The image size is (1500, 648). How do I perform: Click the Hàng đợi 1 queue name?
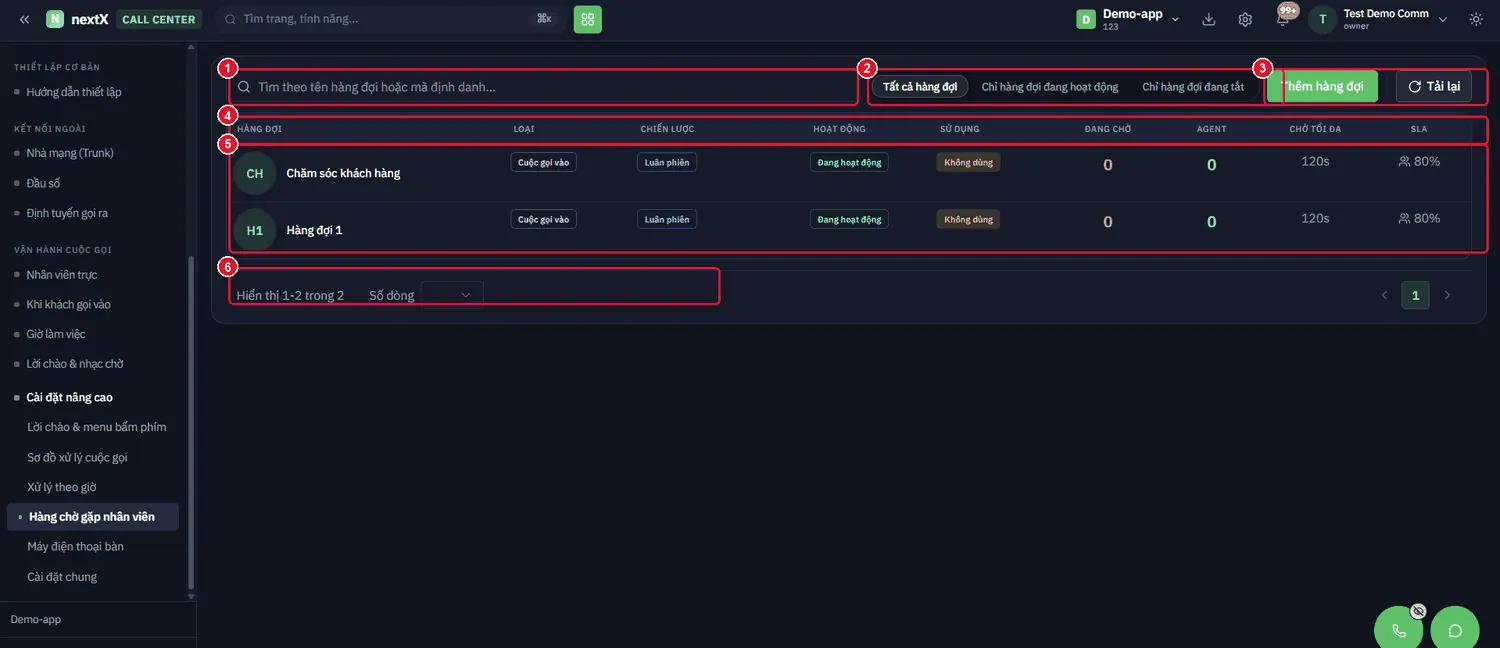pos(314,230)
